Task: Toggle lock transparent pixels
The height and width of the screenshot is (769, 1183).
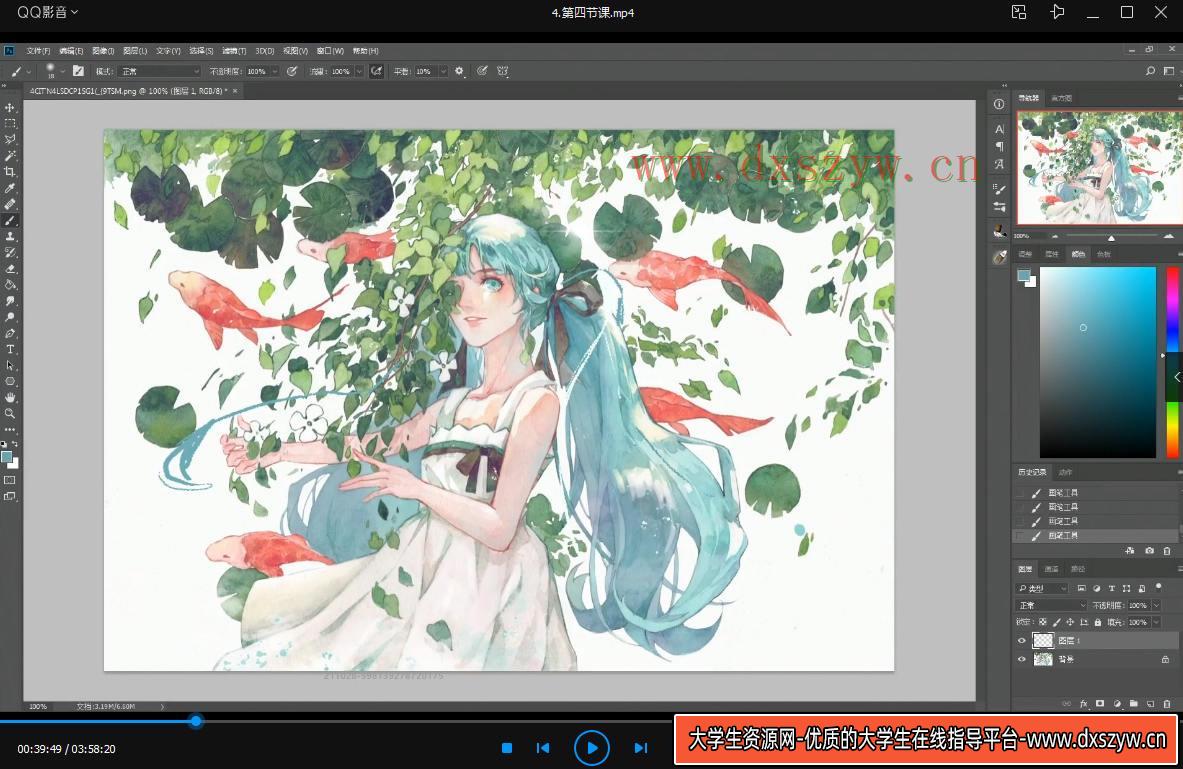Action: pos(1043,623)
